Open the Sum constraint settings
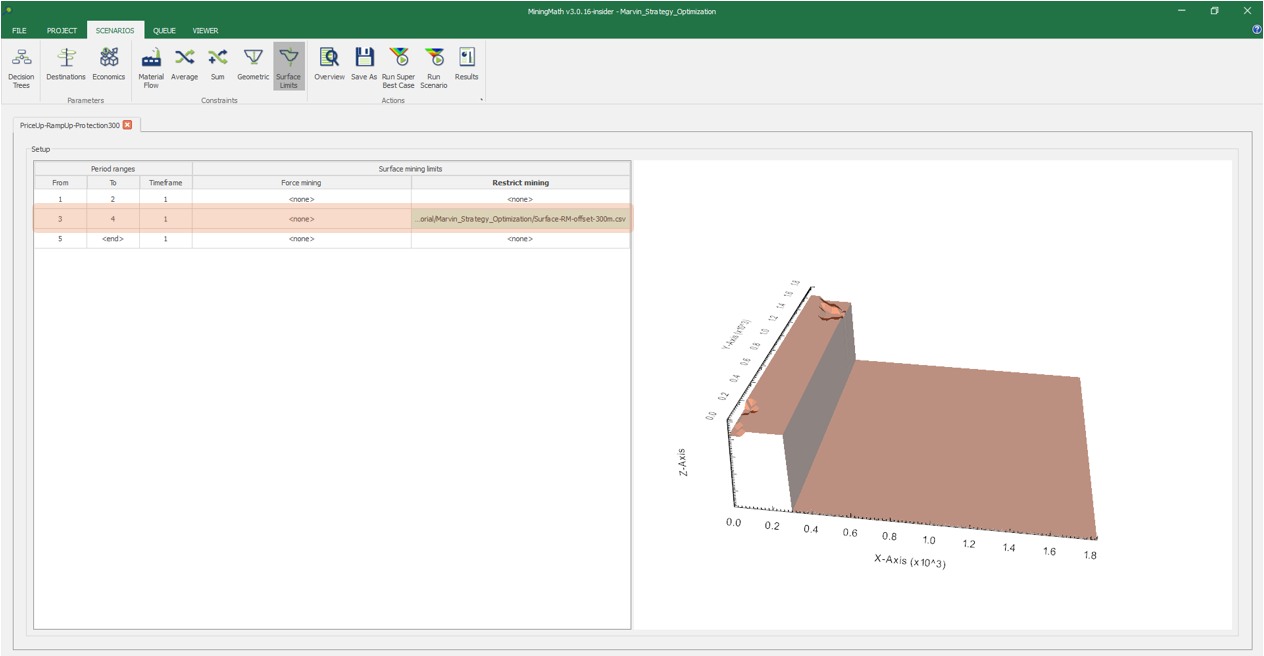This screenshot has height=656, width=1264. click(217, 64)
